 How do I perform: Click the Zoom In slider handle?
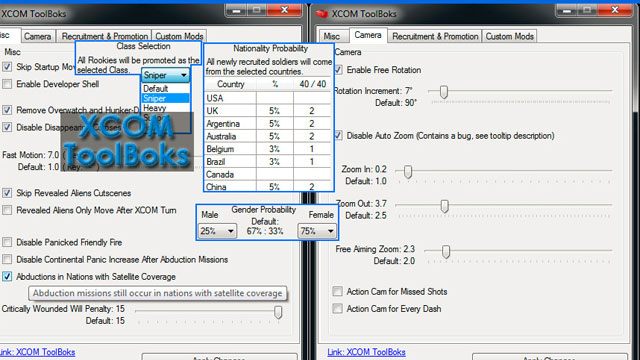(408, 171)
